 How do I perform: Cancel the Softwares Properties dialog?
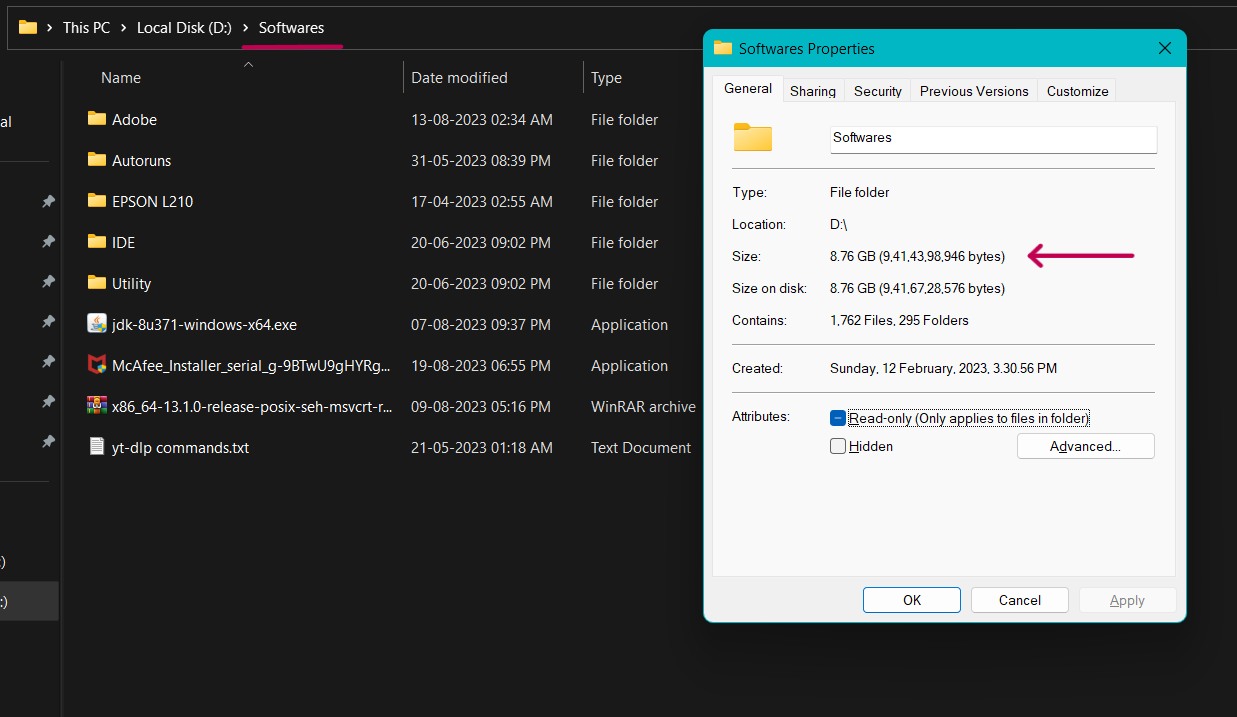(1019, 599)
